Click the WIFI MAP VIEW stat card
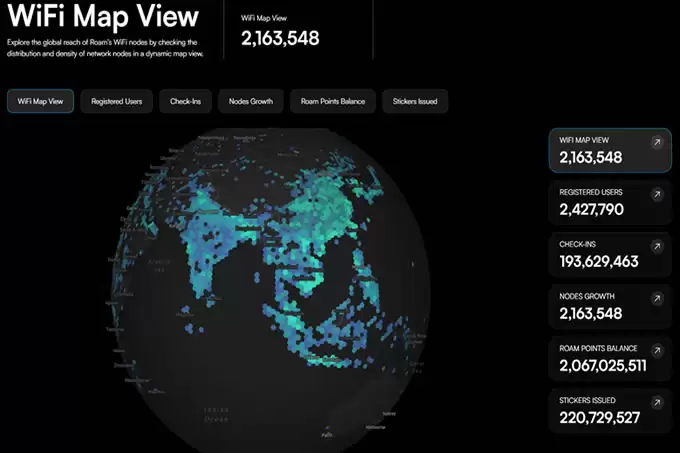 610,150
